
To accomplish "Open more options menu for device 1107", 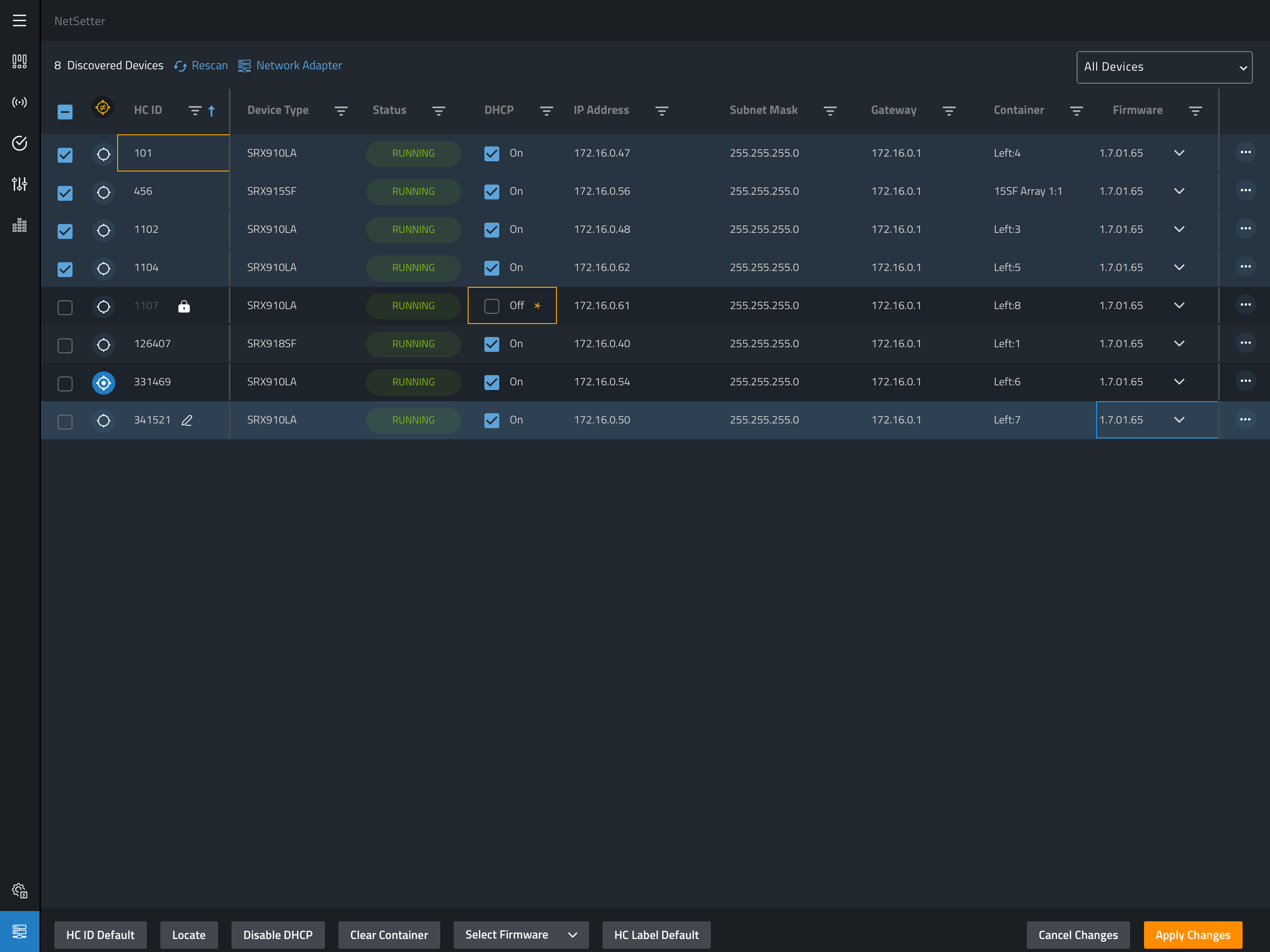I will tap(1245, 304).
